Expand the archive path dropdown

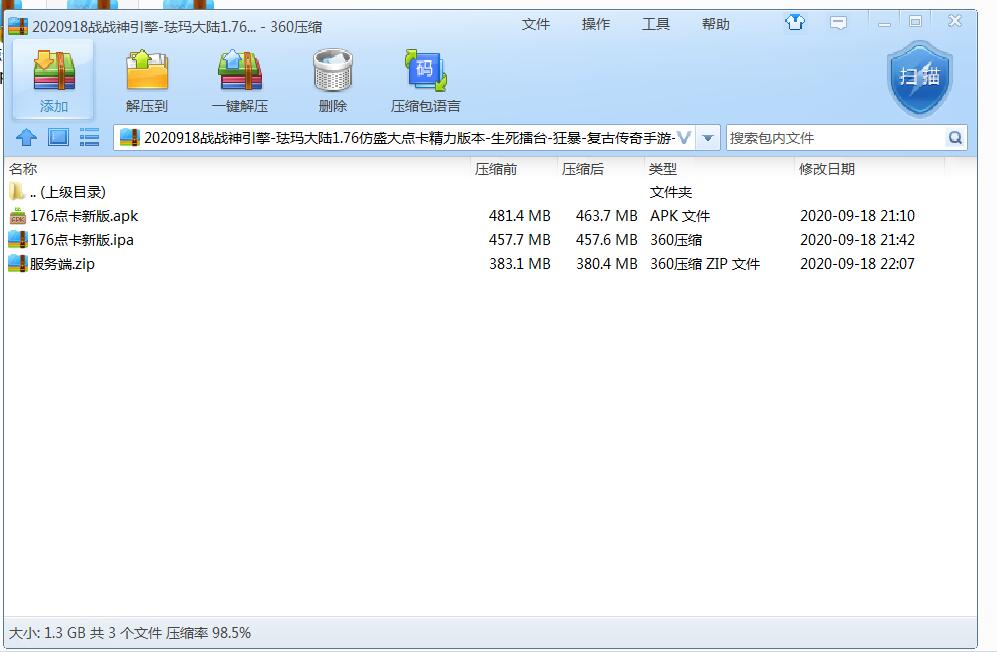click(708, 138)
